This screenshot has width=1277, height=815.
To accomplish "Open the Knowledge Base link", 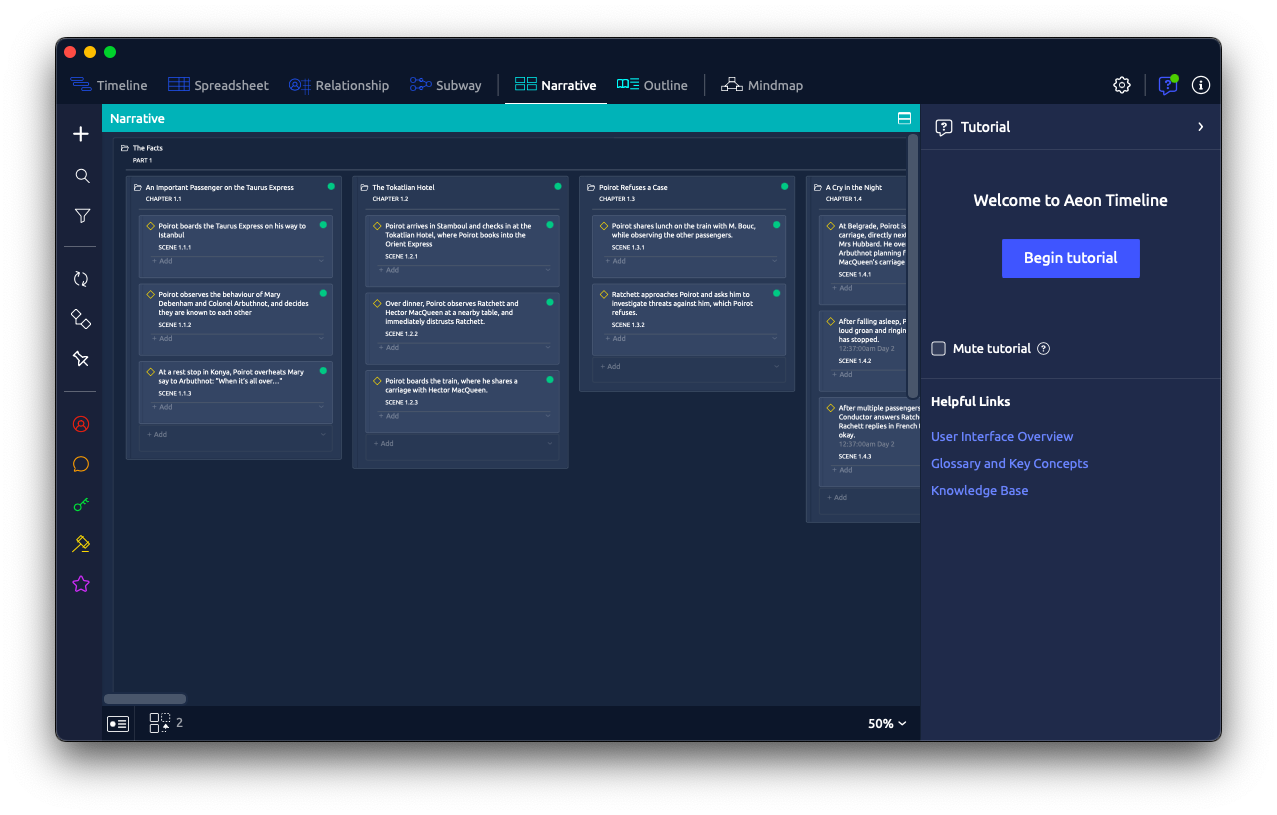I will 979,491.
